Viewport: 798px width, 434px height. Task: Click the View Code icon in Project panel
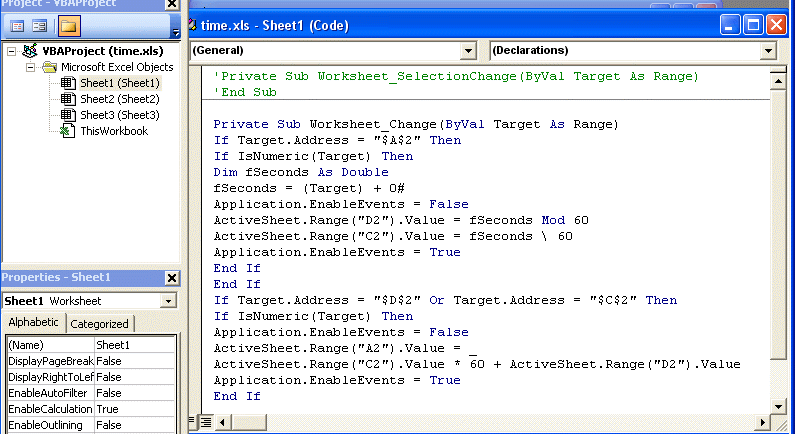[17, 26]
